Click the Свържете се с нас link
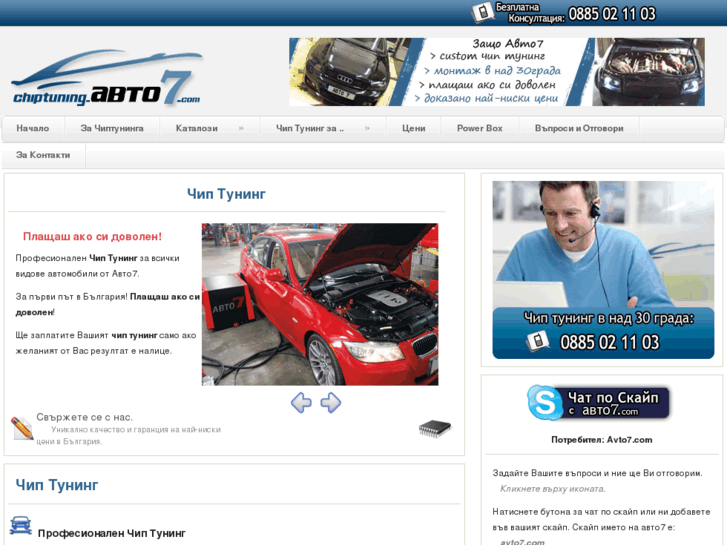 tap(84, 417)
